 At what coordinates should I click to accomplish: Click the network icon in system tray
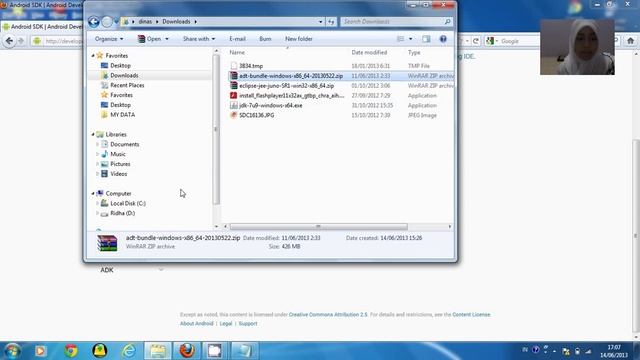tap(588, 351)
